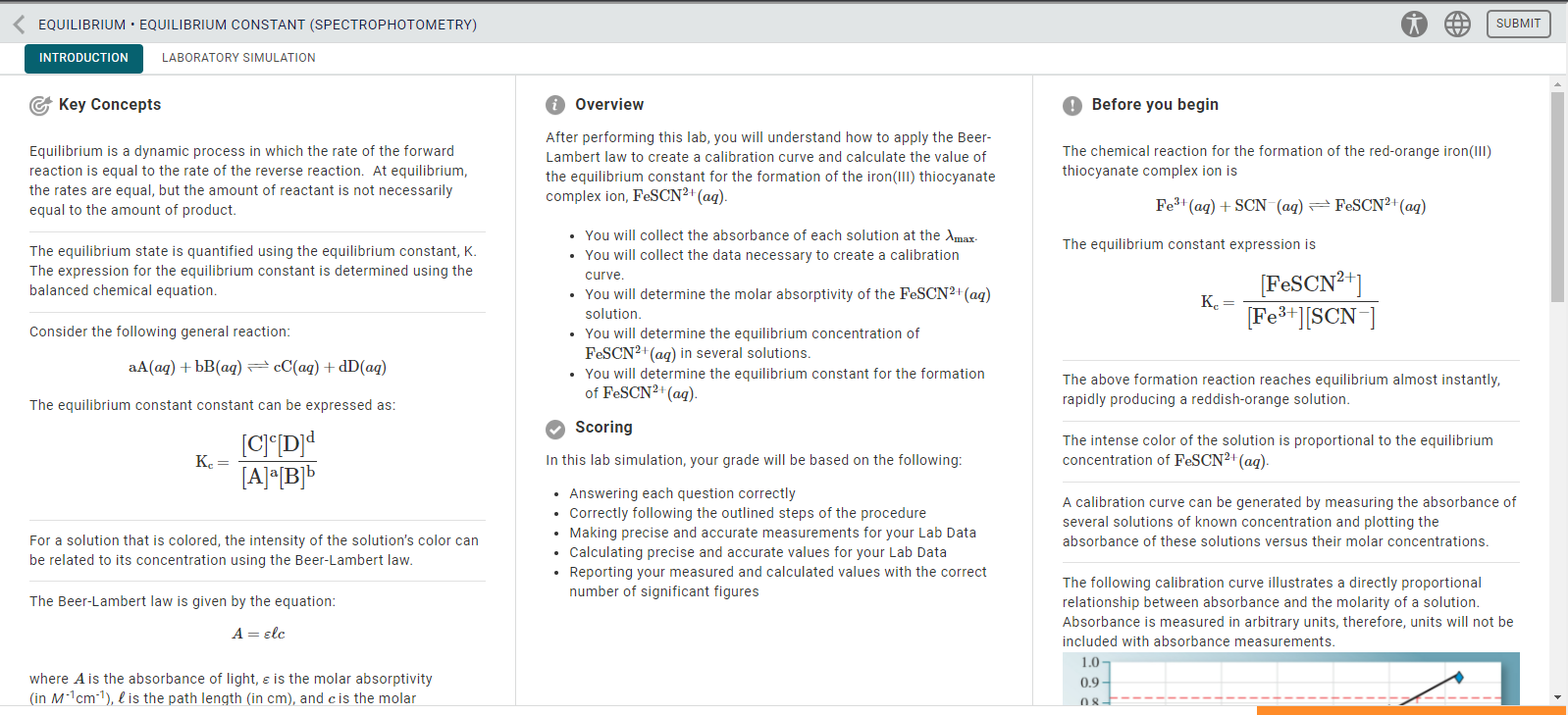The height and width of the screenshot is (715, 1568).
Task: Click the Scoring checkmark icon
Action: coord(555,429)
